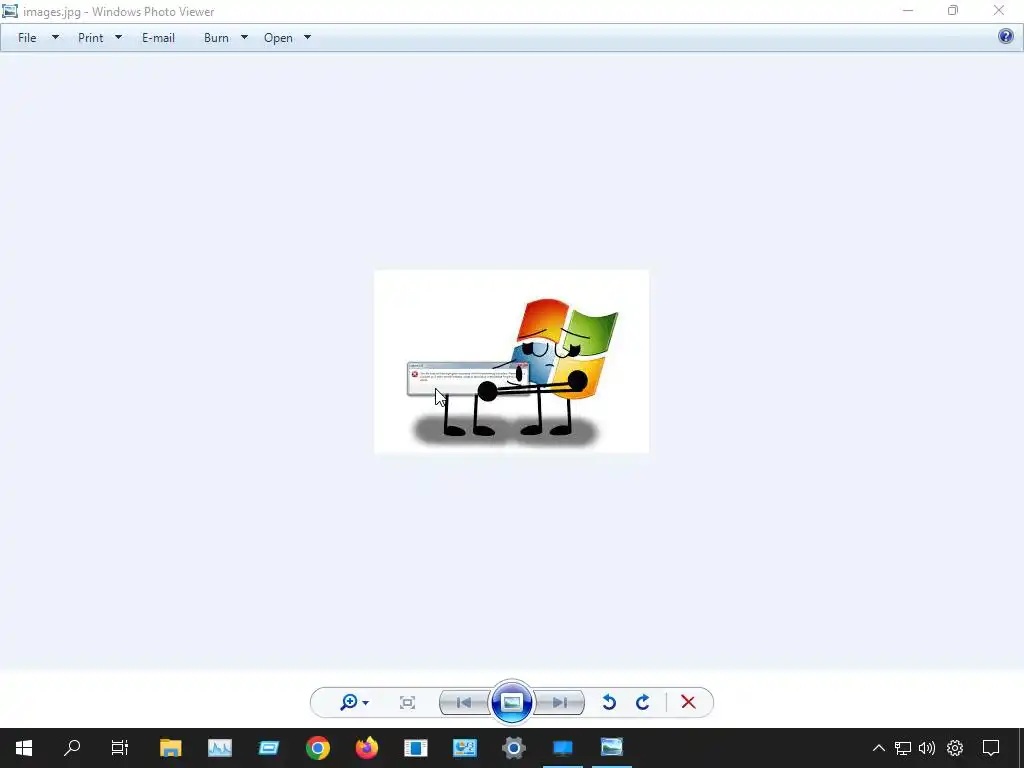Viewport: 1024px width, 768px height.
Task: Expand the Burn dropdown arrow
Action: (244, 37)
